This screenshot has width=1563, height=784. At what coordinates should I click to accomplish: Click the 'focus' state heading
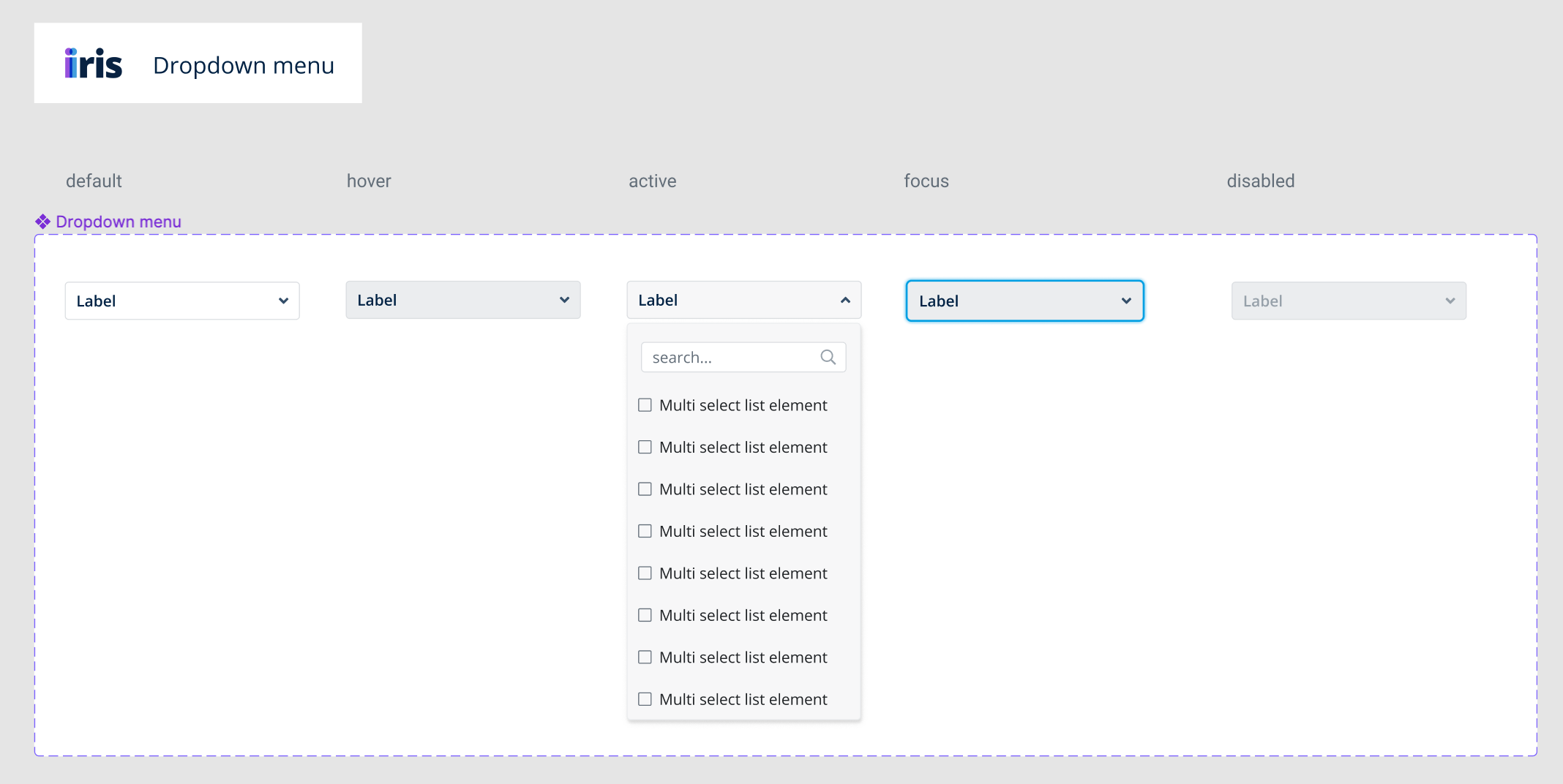point(926,181)
